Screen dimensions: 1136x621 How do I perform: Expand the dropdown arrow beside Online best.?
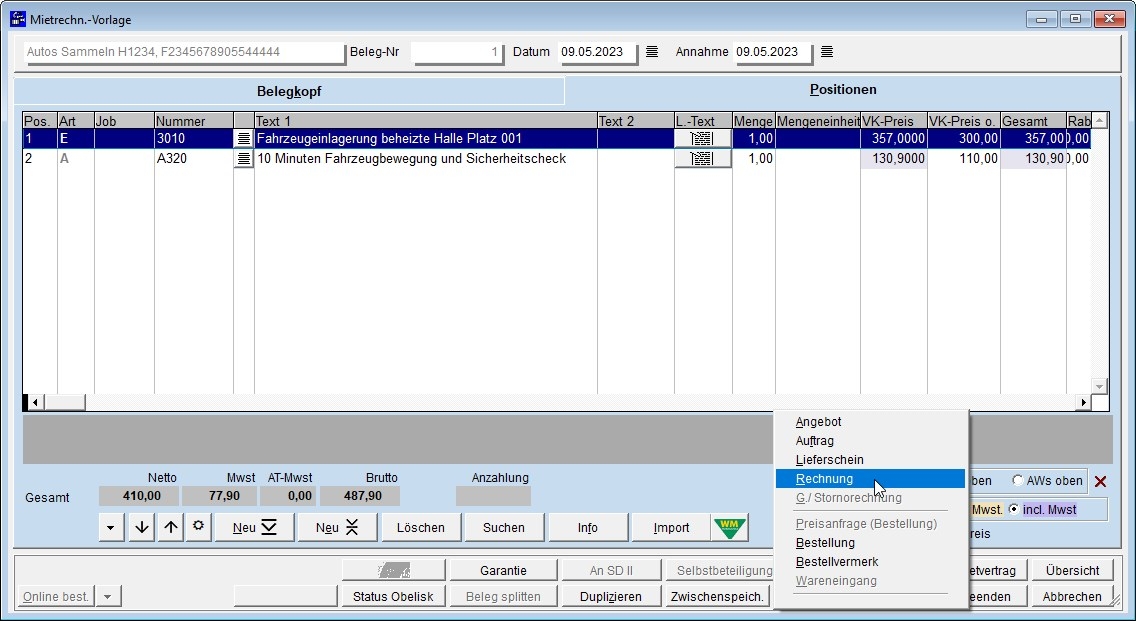[x=107, y=596]
